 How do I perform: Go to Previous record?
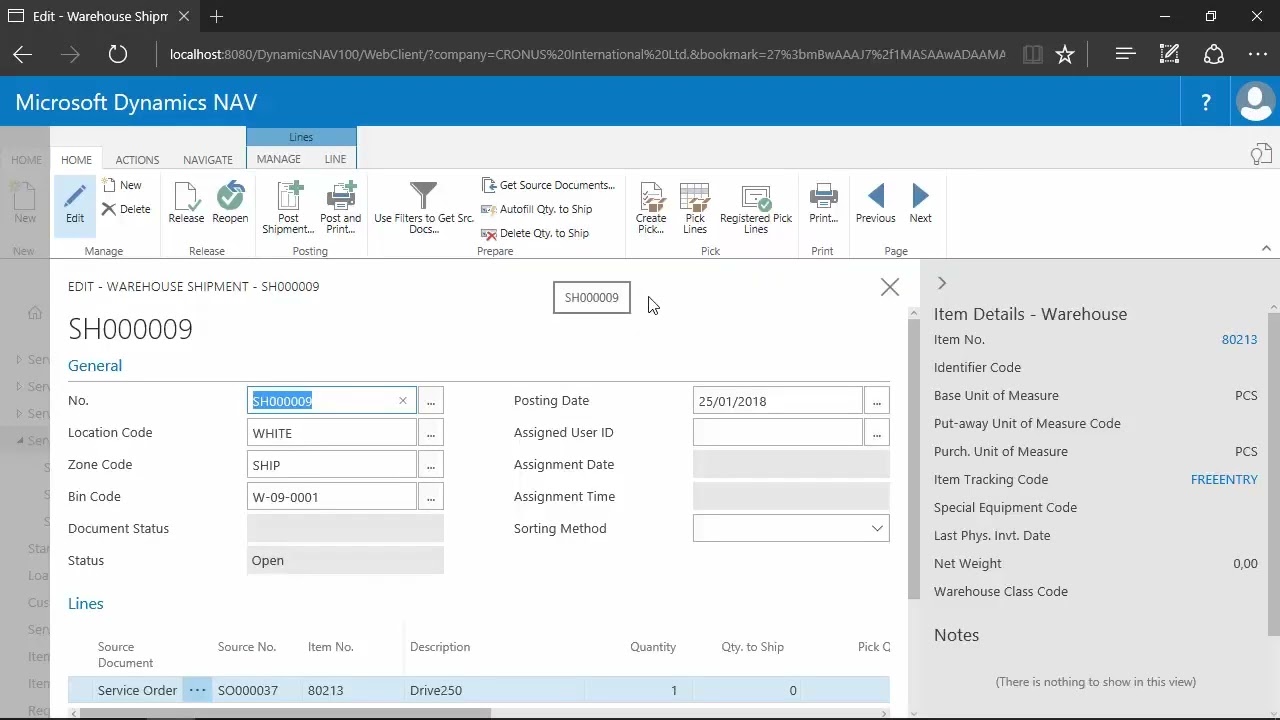pyautogui.click(x=876, y=204)
